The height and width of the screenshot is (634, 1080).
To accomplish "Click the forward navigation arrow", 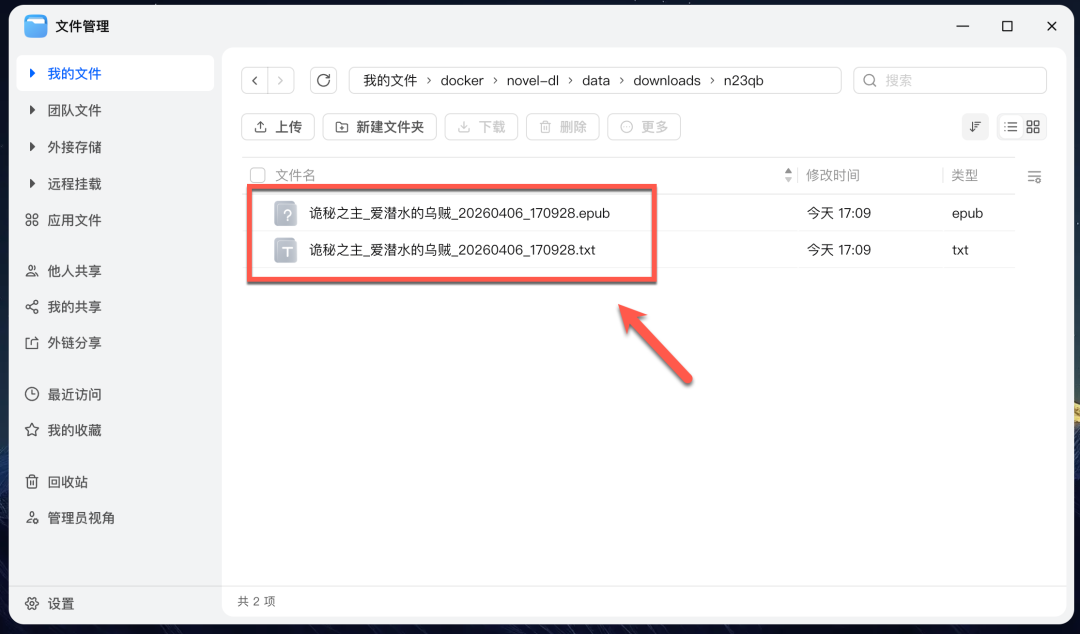I will [x=281, y=81].
